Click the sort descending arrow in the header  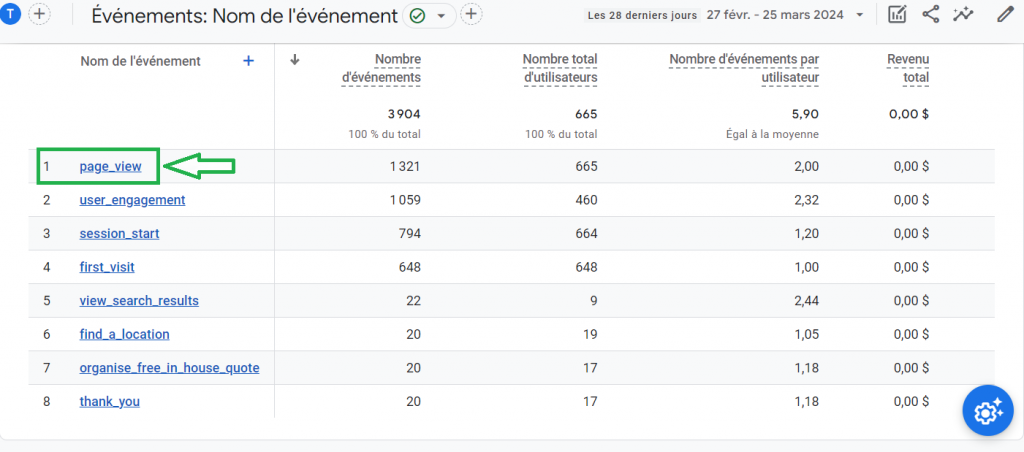click(x=295, y=59)
